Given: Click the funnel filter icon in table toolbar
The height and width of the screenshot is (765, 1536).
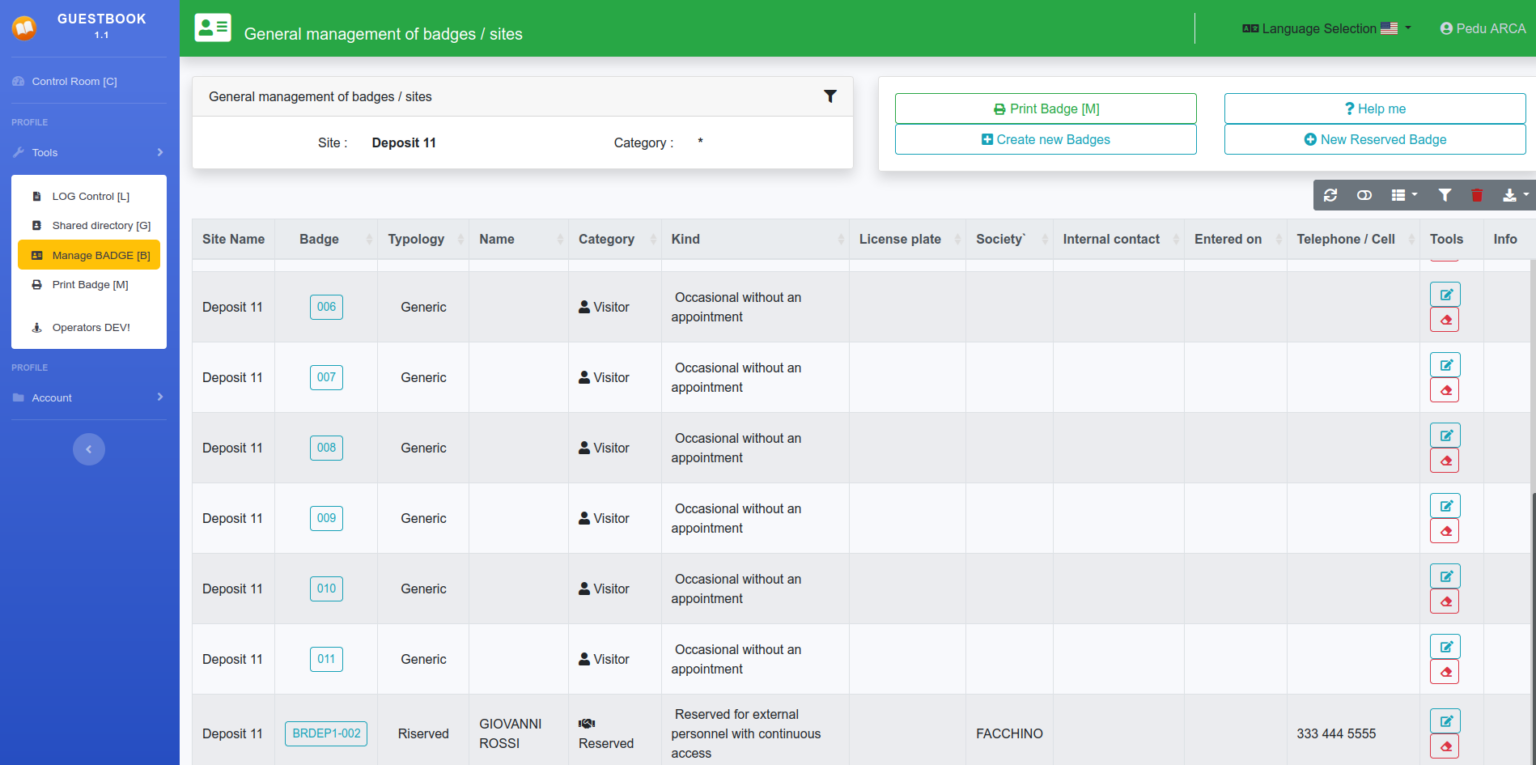Looking at the screenshot, I should tap(1444, 196).
